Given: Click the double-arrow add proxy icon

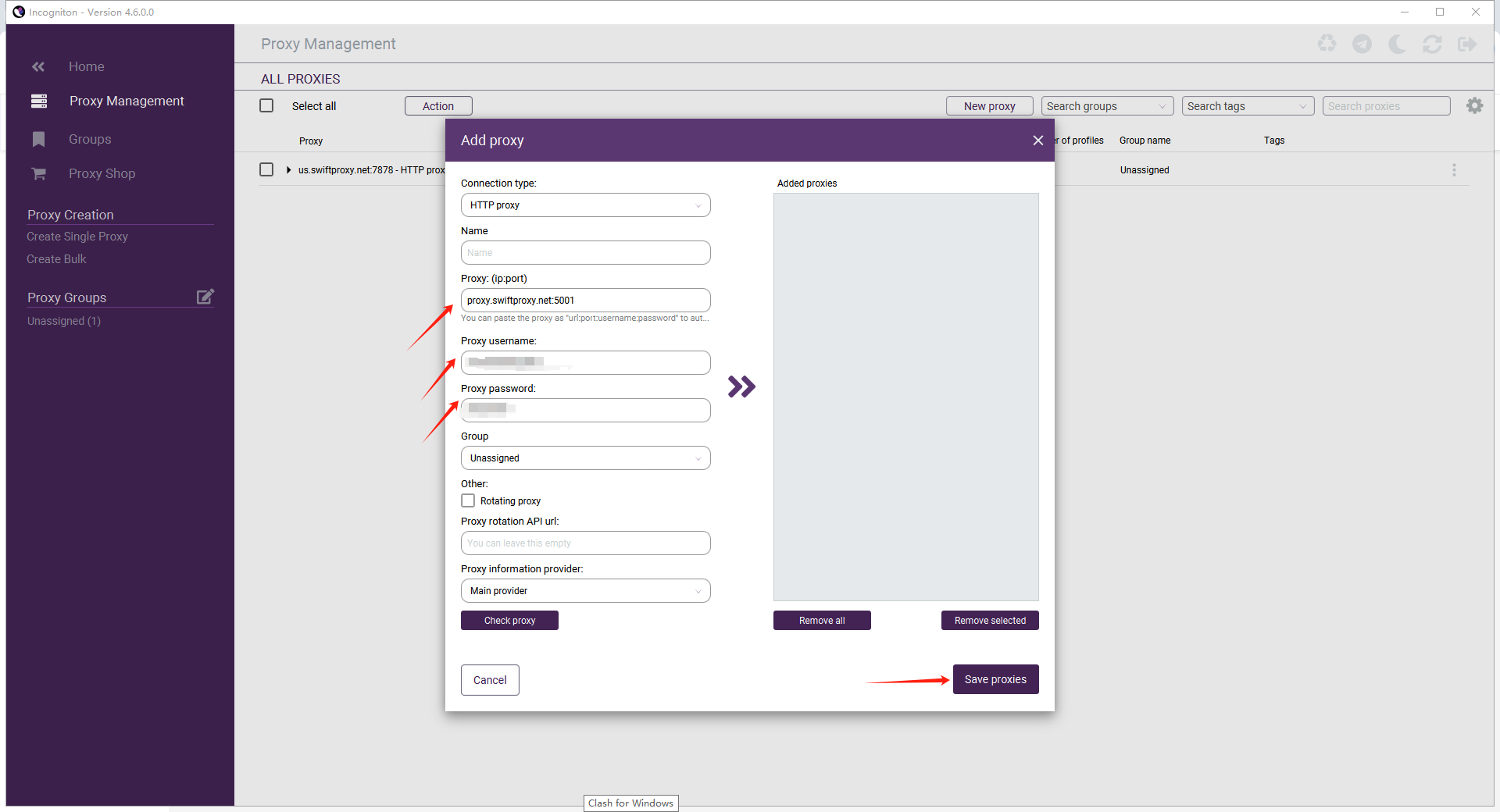Looking at the screenshot, I should (x=741, y=386).
